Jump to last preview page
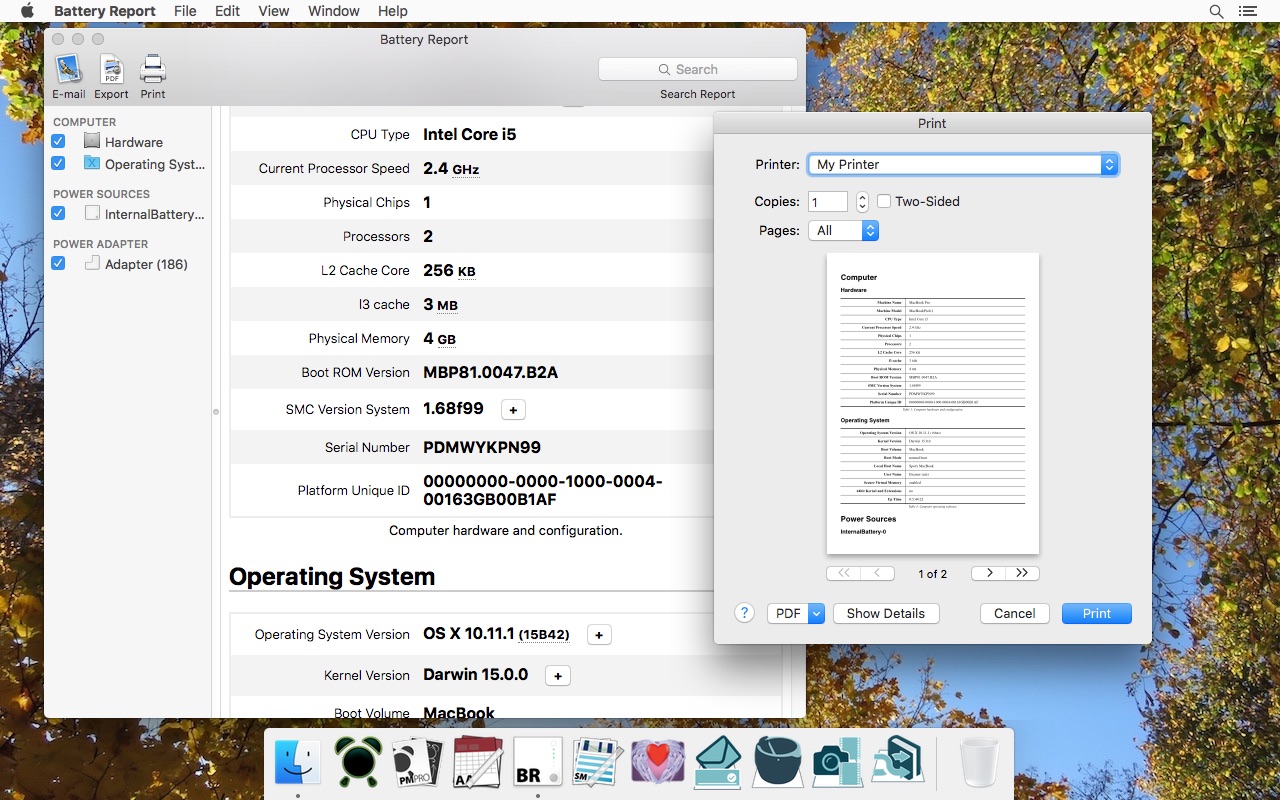Viewport: 1280px width, 800px height. (x=1022, y=573)
